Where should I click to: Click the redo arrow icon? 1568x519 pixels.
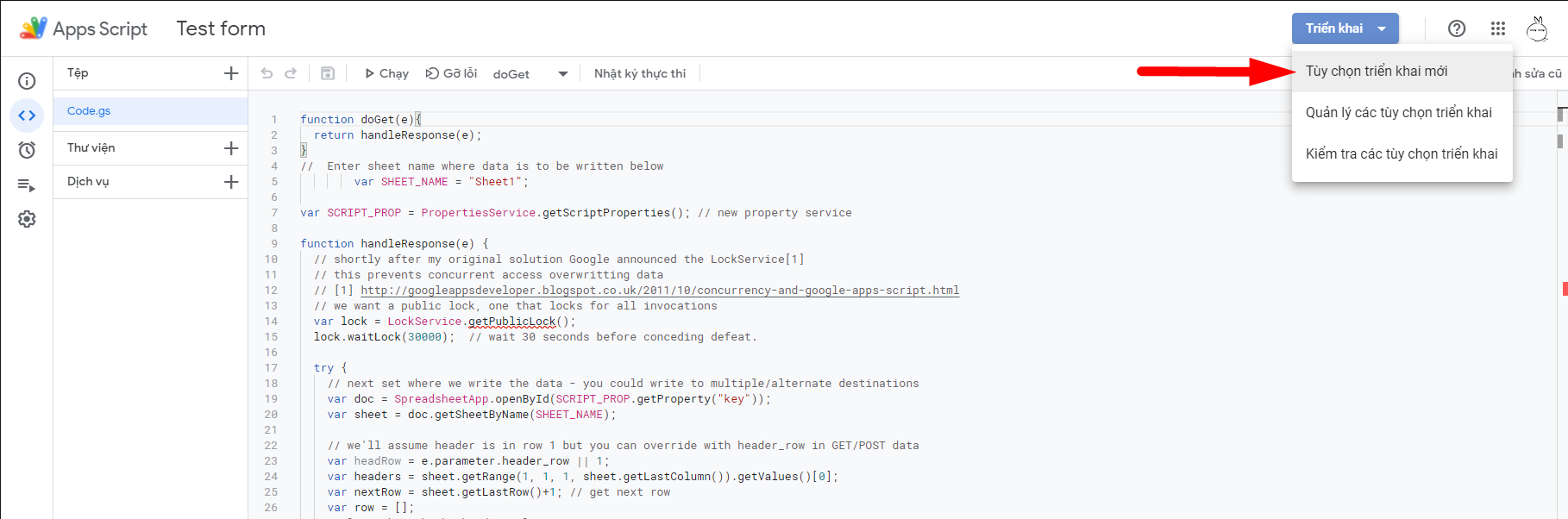[x=291, y=73]
